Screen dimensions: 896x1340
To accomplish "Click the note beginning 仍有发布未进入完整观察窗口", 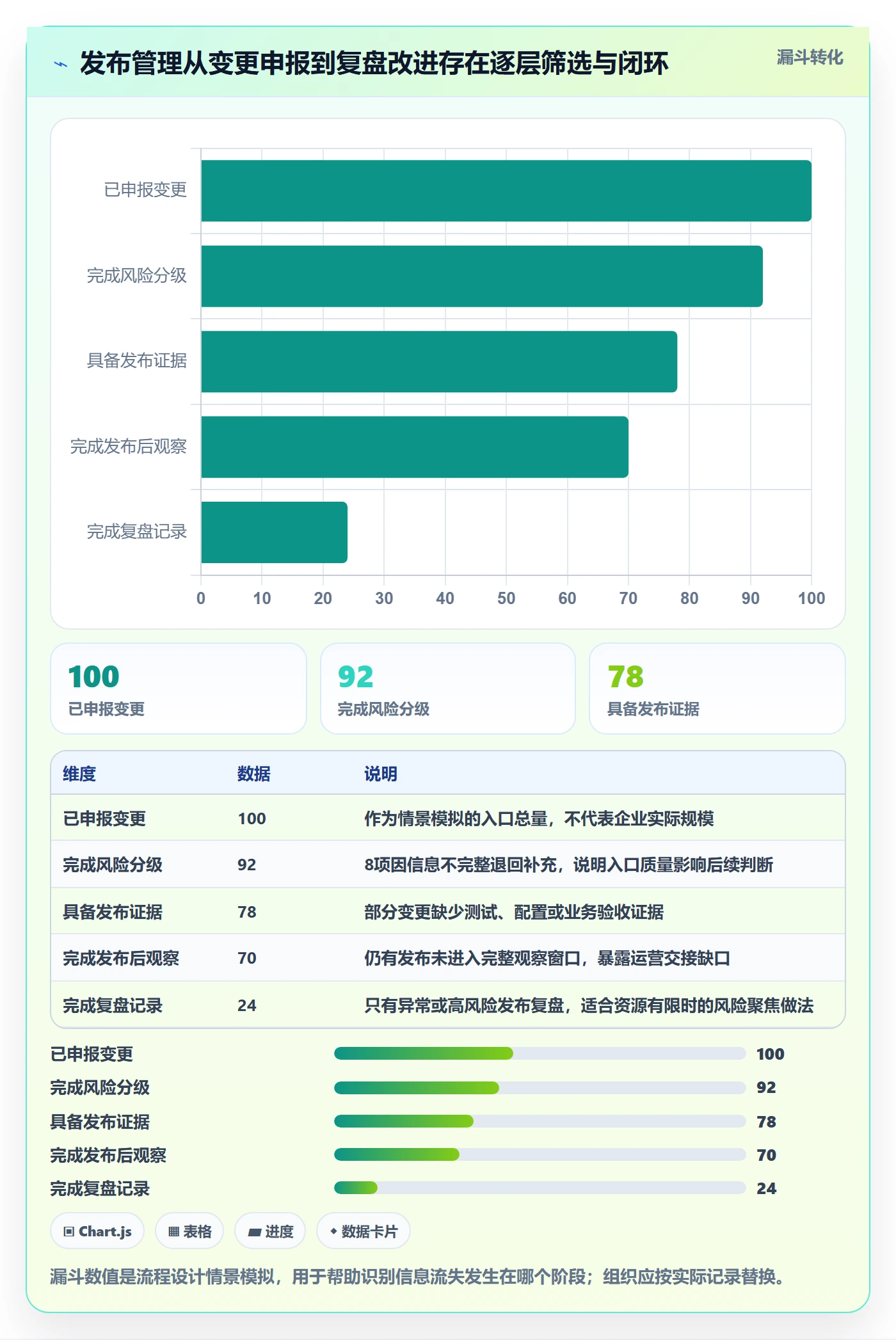I will point(547,958).
